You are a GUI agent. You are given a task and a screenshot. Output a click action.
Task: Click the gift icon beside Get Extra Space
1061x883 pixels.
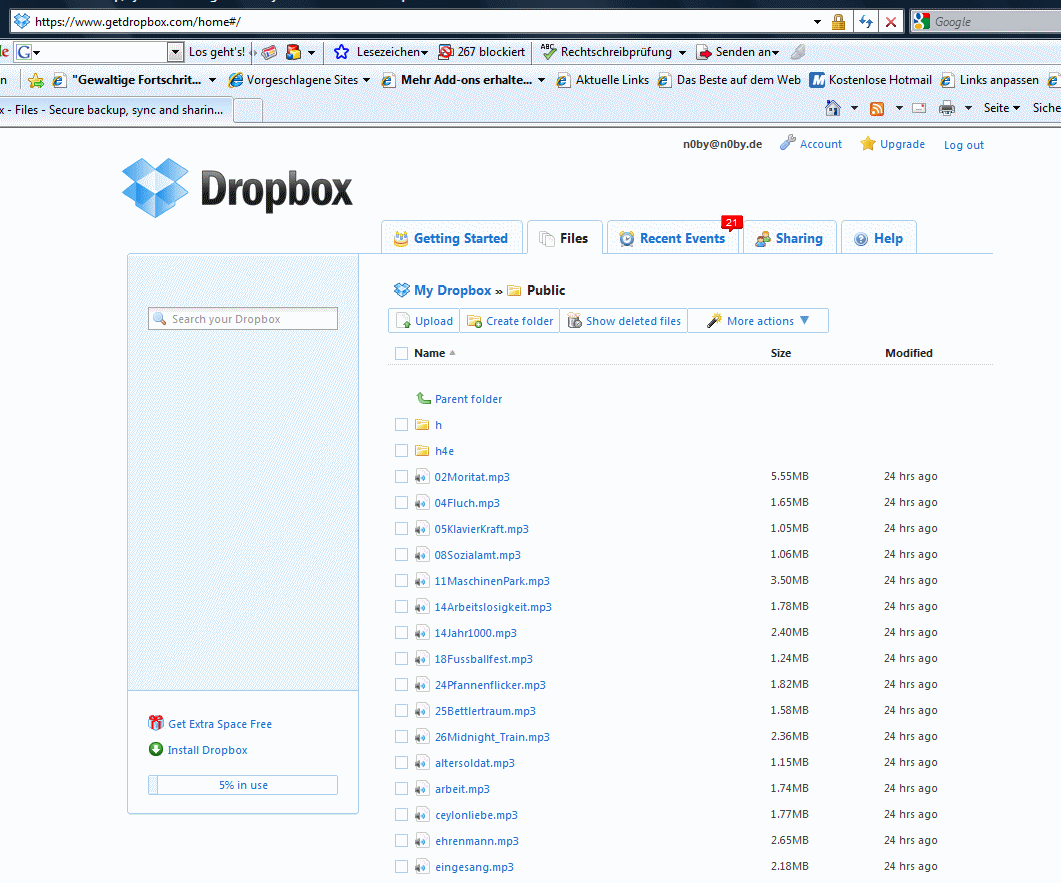coord(156,723)
